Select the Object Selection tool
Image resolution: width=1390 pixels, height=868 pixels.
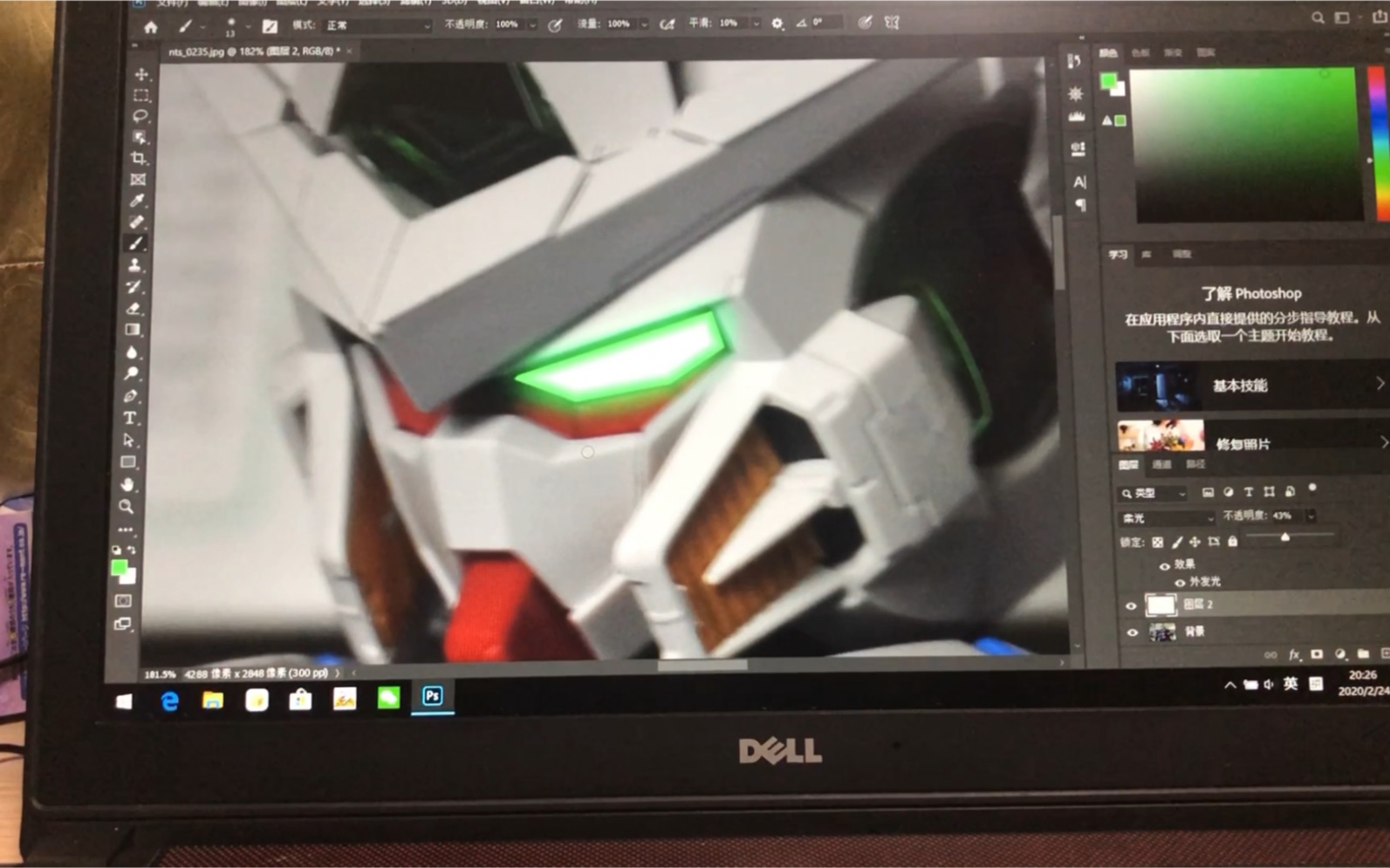[x=140, y=137]
